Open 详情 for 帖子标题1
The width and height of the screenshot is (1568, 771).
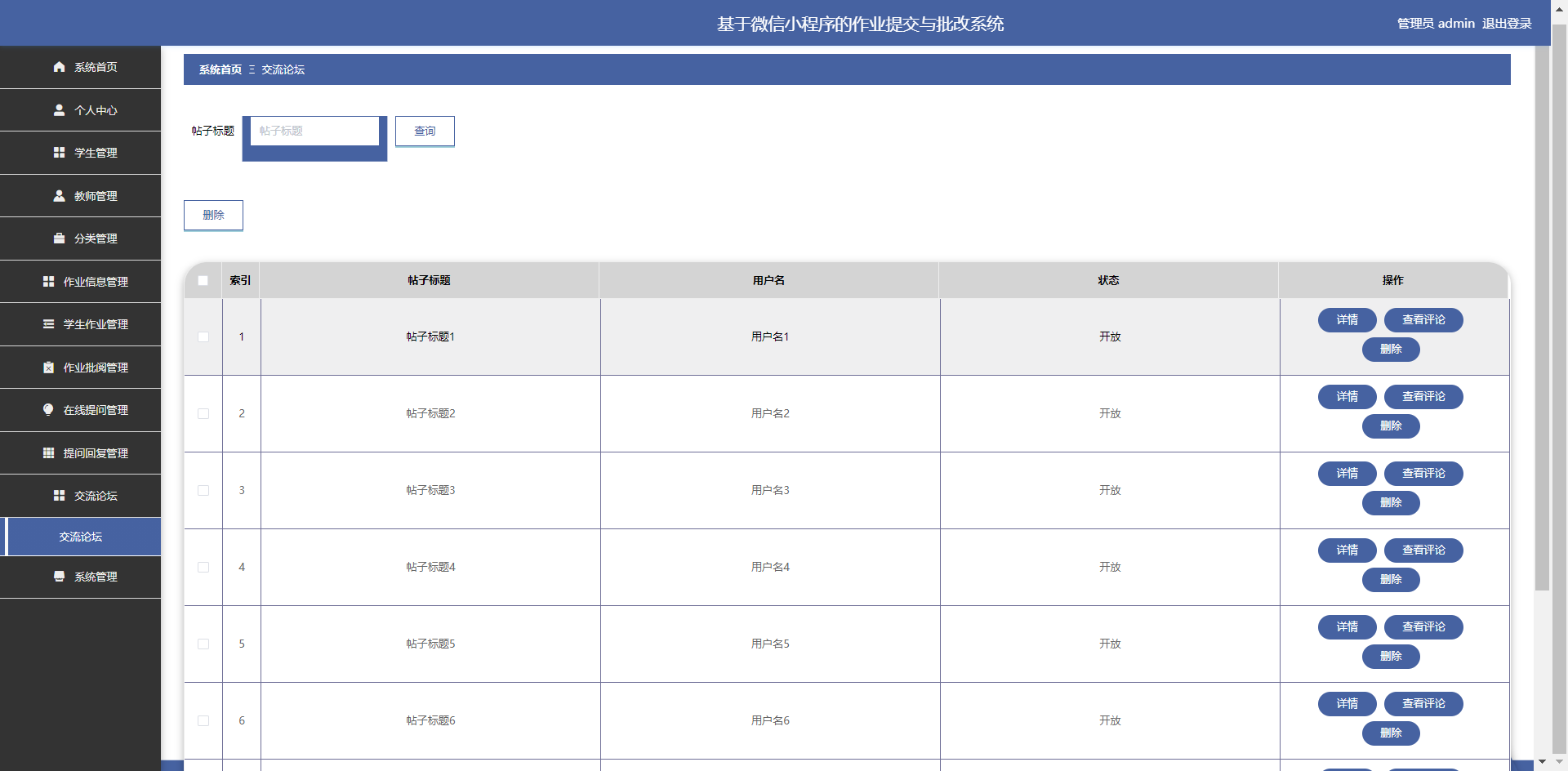tap(1347, 320)
